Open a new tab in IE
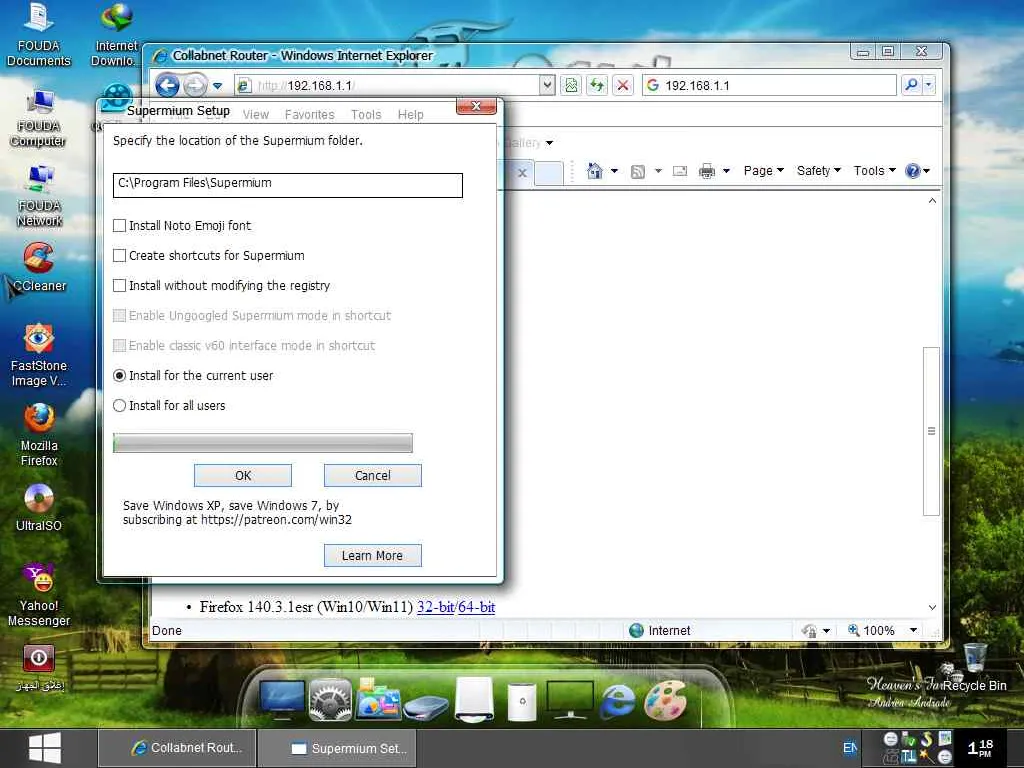This screenshot has width=1024, height=768. (549, 173)
